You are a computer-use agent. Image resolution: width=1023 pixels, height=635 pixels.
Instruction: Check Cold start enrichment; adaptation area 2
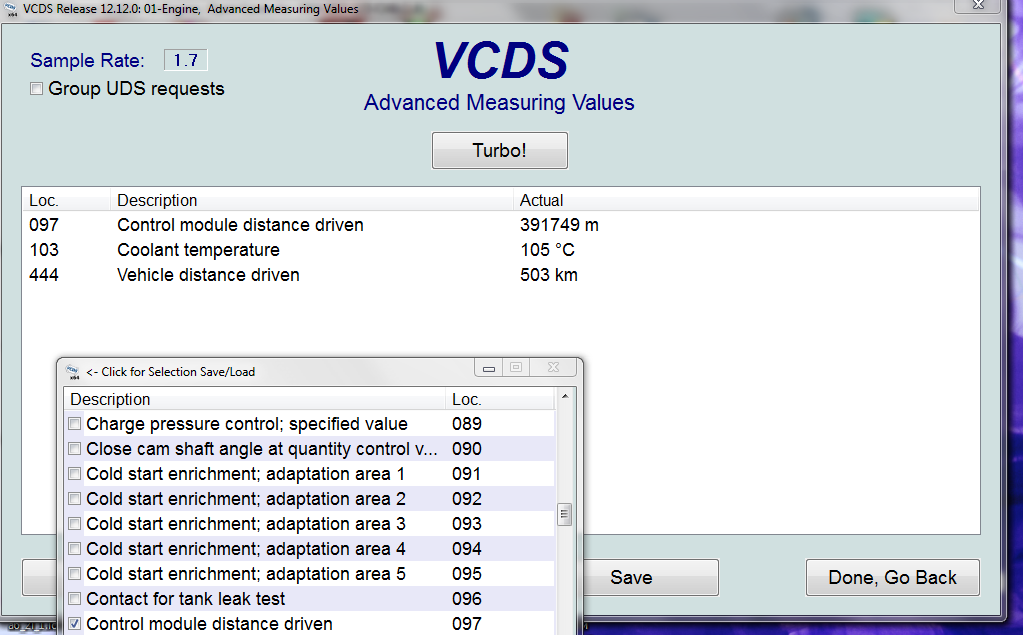click(x=74, y=499)
